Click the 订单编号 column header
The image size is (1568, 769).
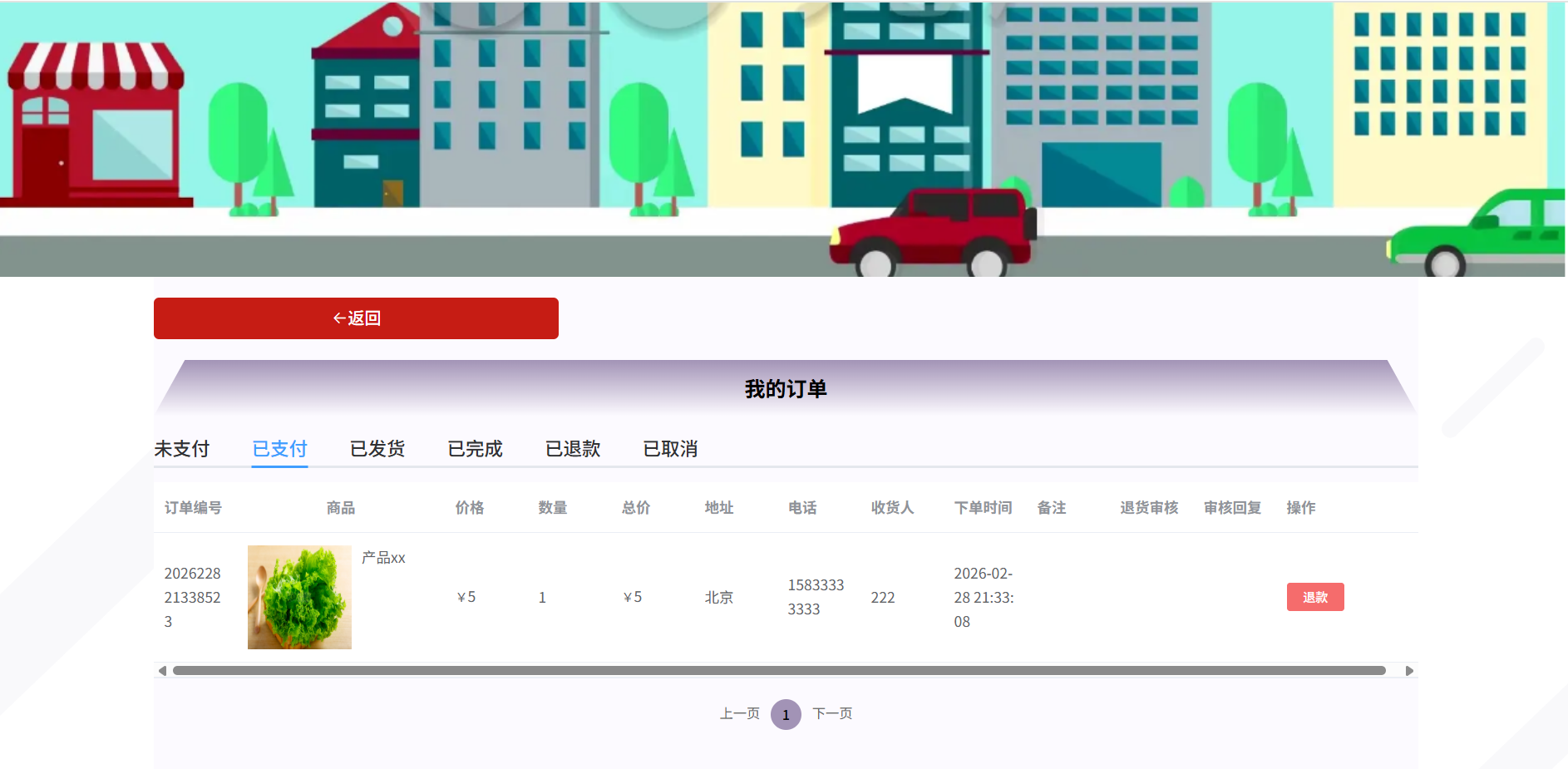click(193, 508)
